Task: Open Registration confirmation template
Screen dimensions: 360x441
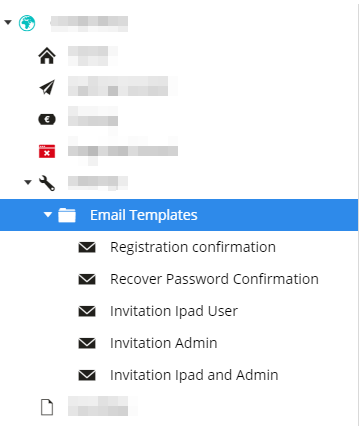Action: [x=193, y=247]
